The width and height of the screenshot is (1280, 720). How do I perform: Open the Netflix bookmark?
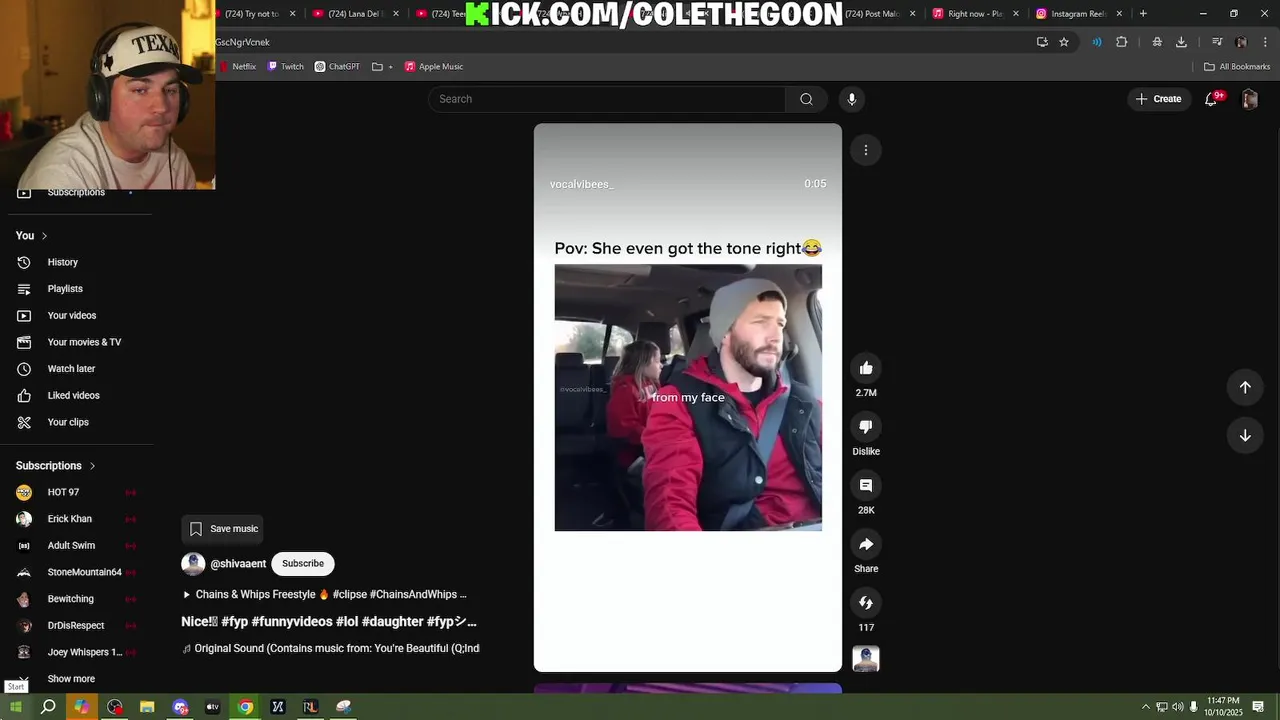click(238, 67)
